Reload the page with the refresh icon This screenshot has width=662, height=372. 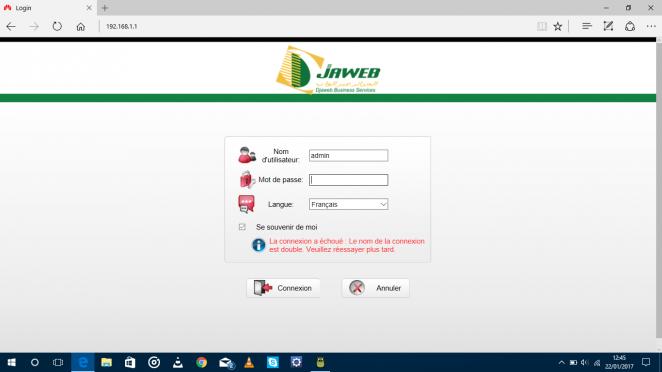click(x=57, y=26)
